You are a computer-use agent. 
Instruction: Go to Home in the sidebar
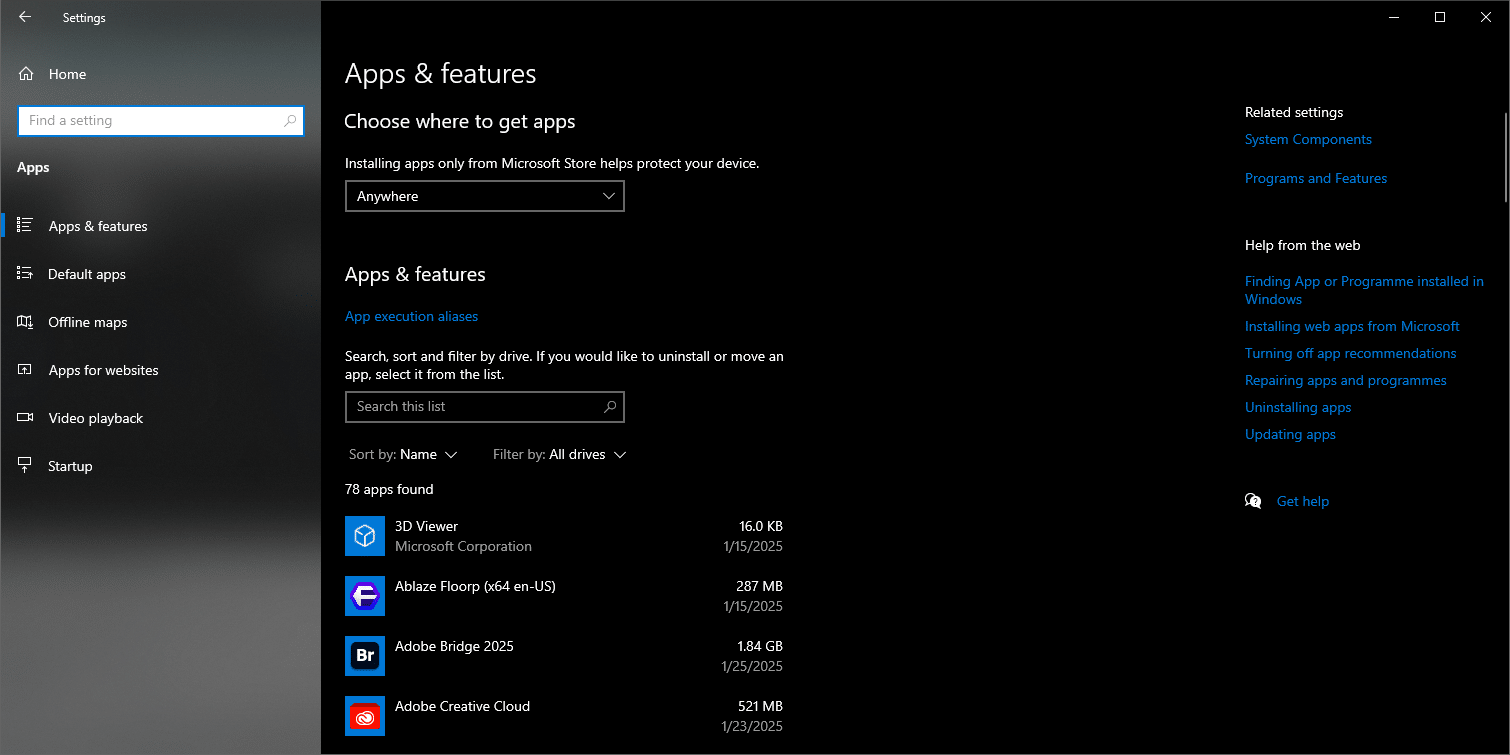[67, 74]
